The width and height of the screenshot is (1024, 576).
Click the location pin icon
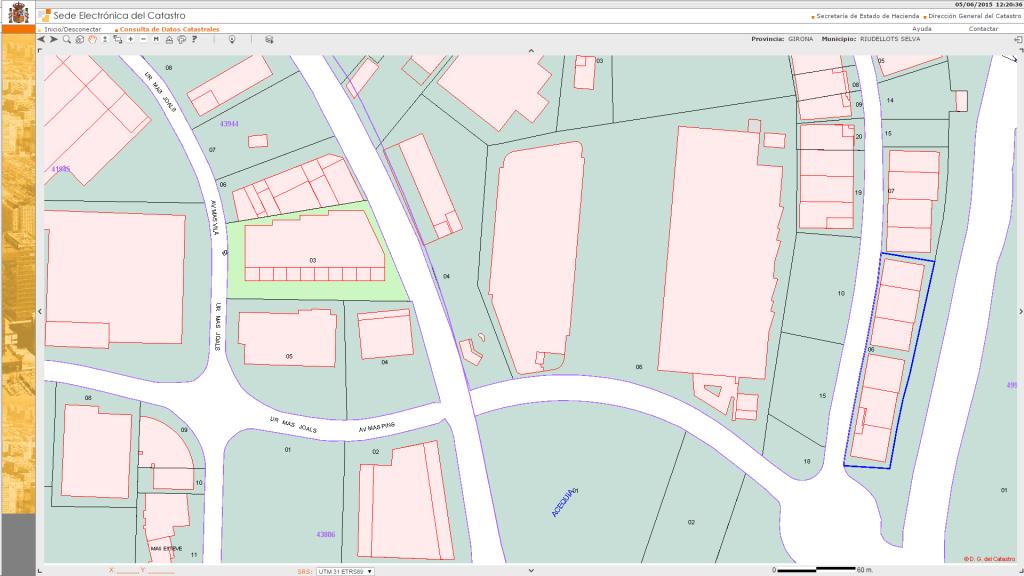pyautogui.click(x=232, y=39)
